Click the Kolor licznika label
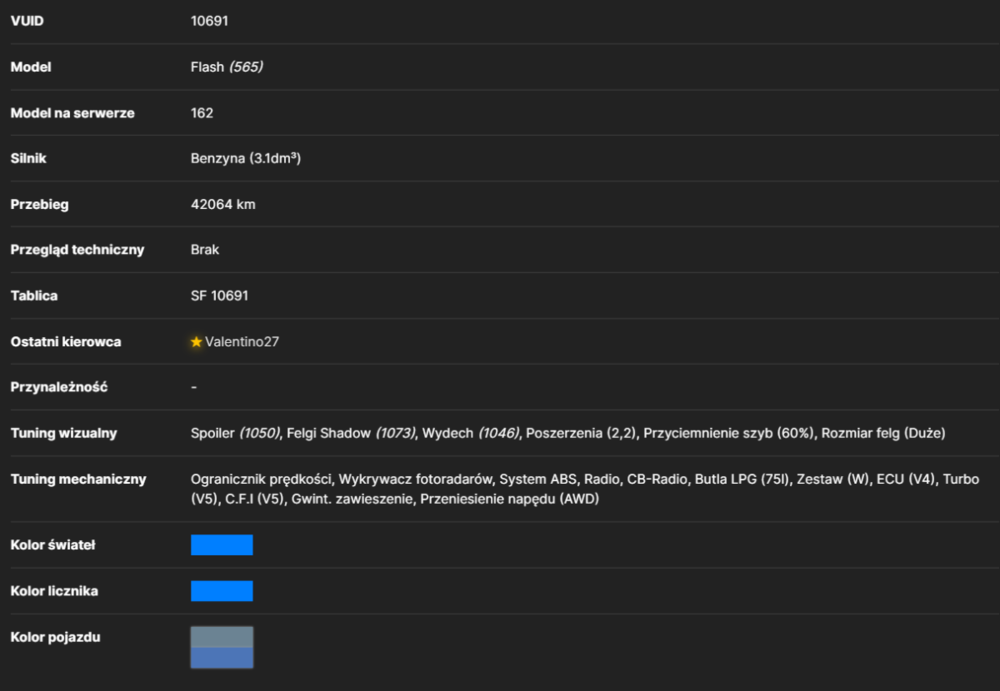 coord(54,591)
